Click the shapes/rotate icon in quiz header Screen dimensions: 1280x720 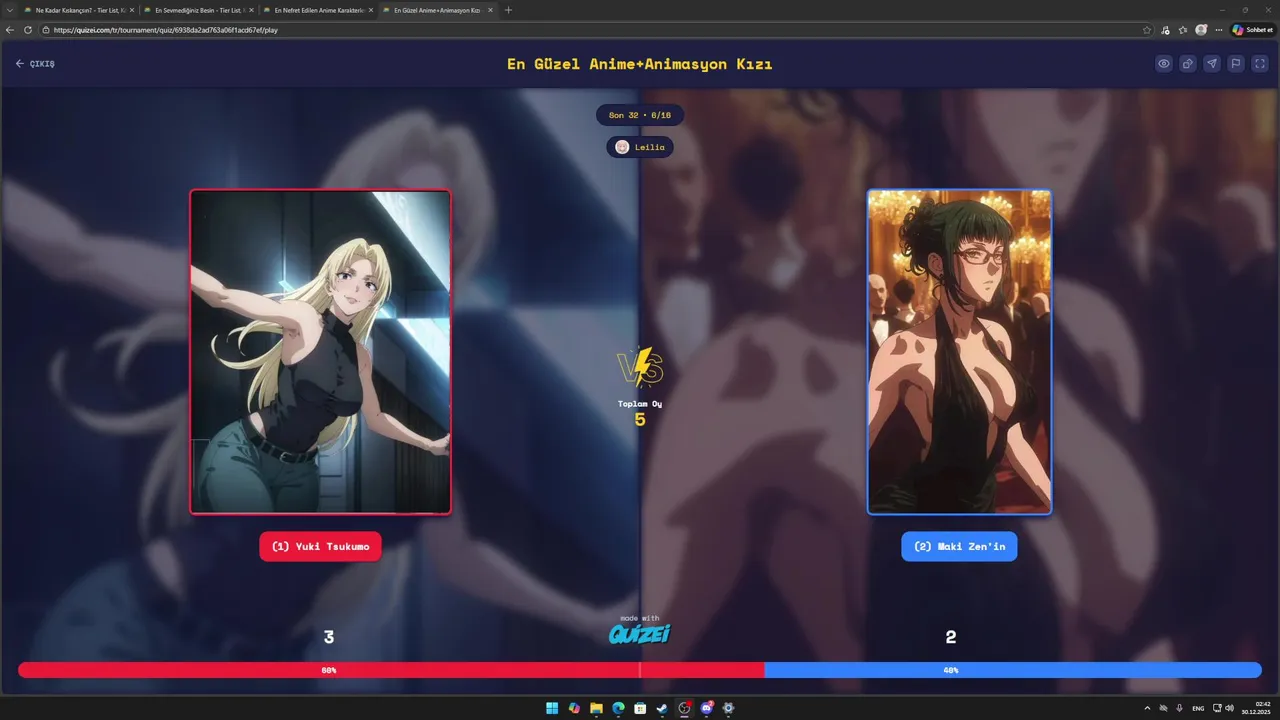[x=1188, y=63]
